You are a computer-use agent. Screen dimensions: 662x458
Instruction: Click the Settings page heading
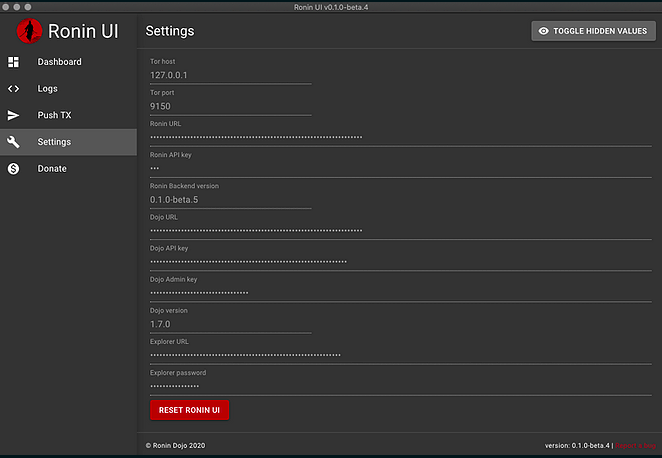click(170, 31)
